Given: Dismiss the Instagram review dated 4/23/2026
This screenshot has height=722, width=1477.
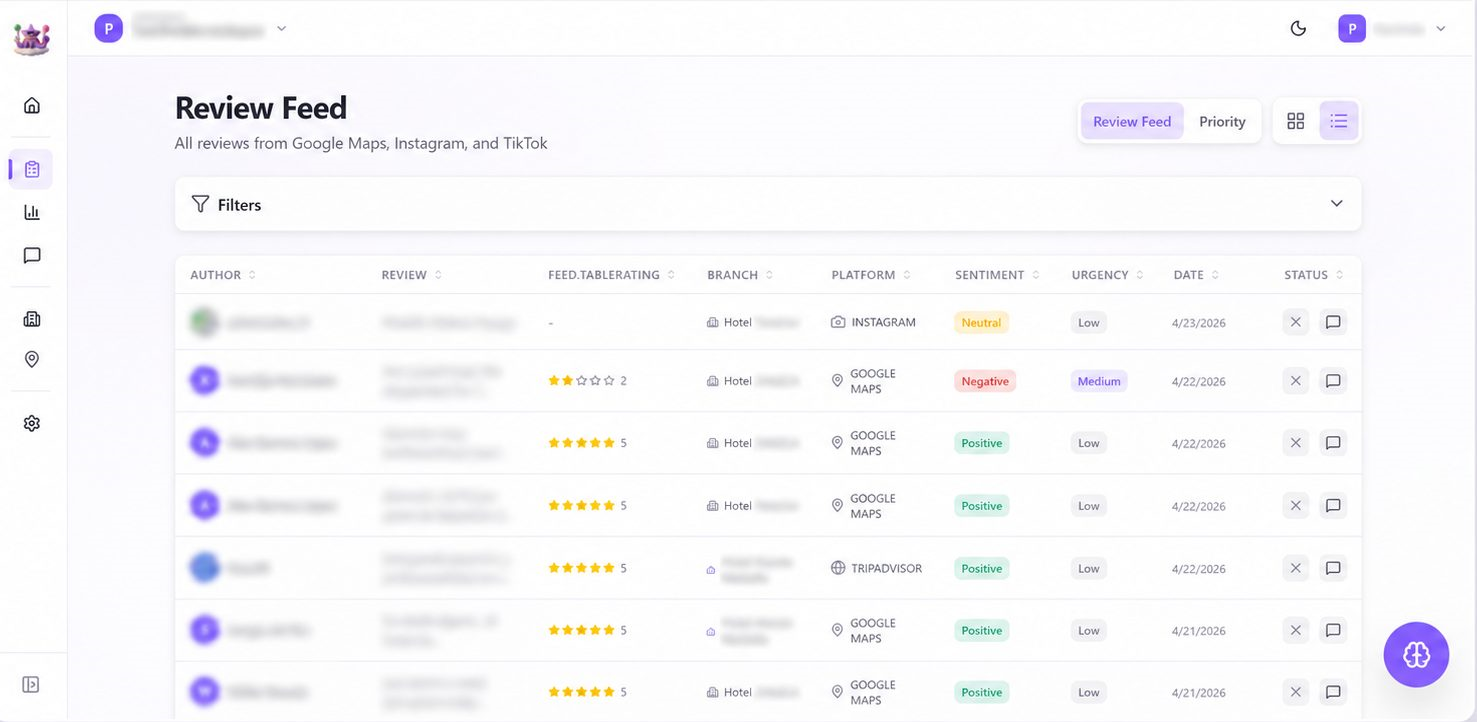Looking at the screenshot, I should click(1296, 322).
